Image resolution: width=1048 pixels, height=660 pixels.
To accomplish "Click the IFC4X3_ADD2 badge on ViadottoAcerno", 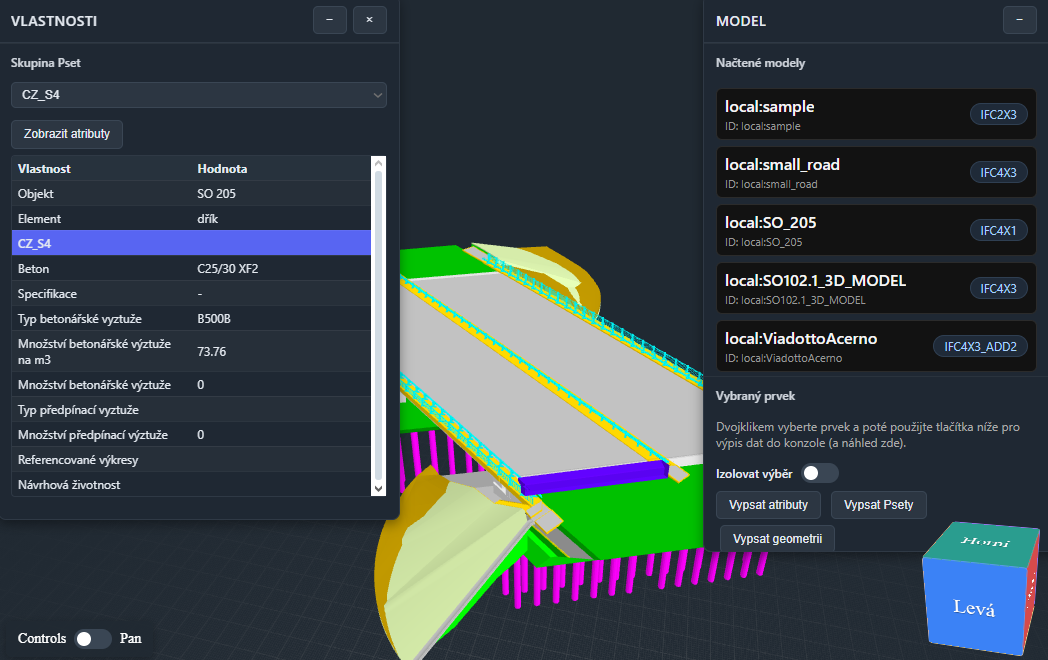I will (979, 346).
